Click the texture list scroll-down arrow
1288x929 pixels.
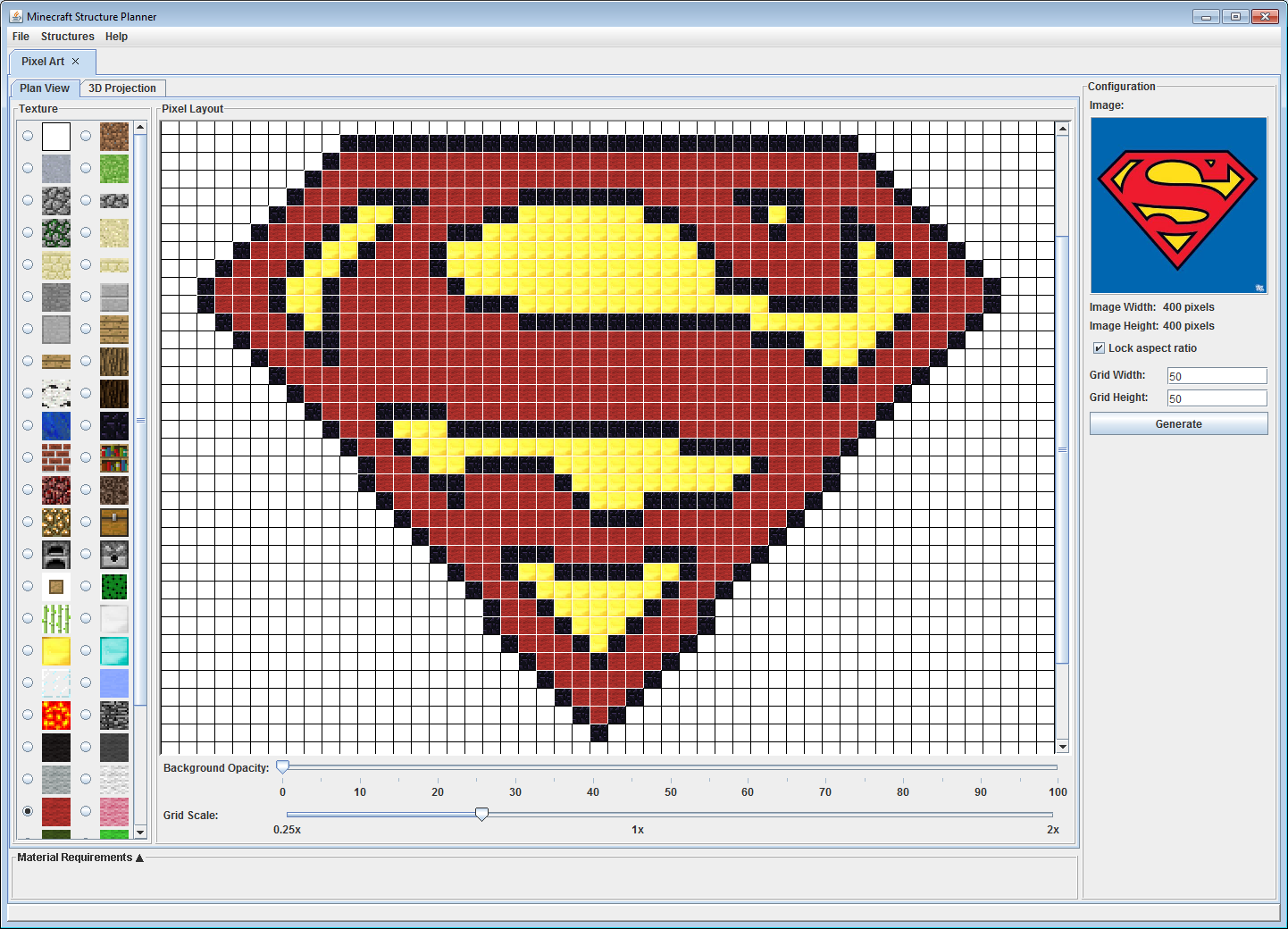pos(140,832)
